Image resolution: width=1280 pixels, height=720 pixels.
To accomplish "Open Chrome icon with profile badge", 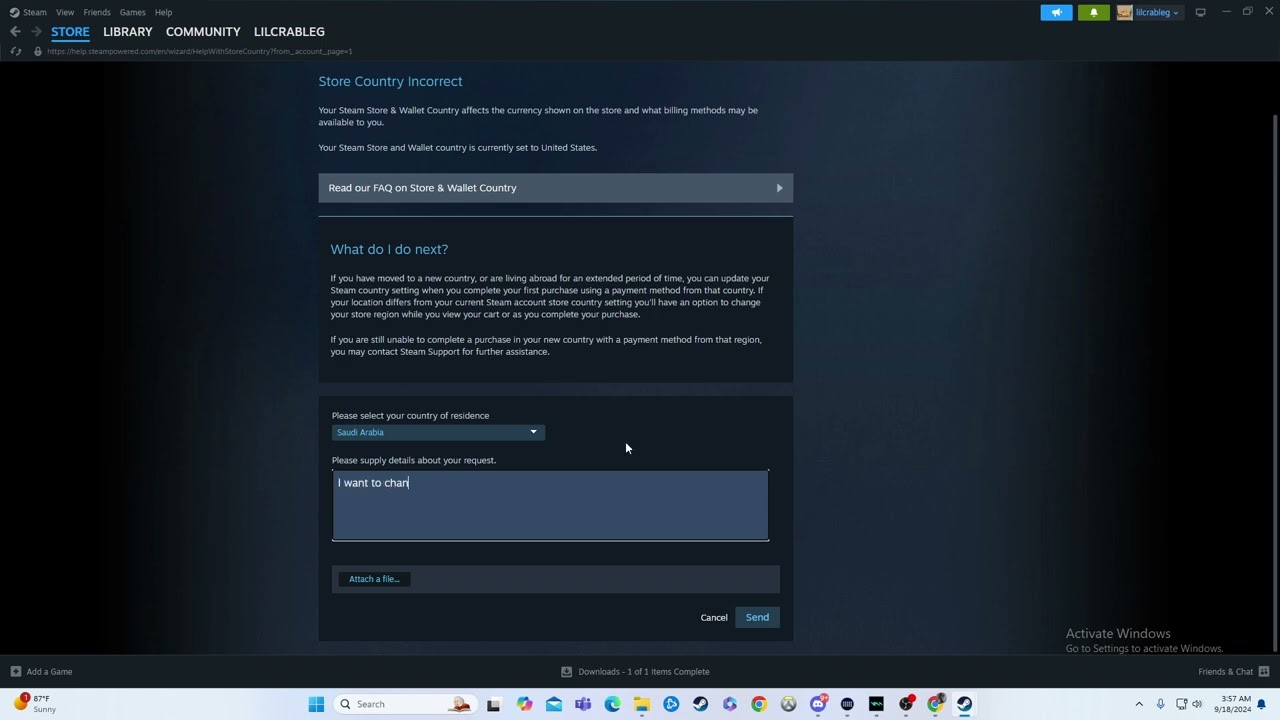I will [x=935, y=704].
